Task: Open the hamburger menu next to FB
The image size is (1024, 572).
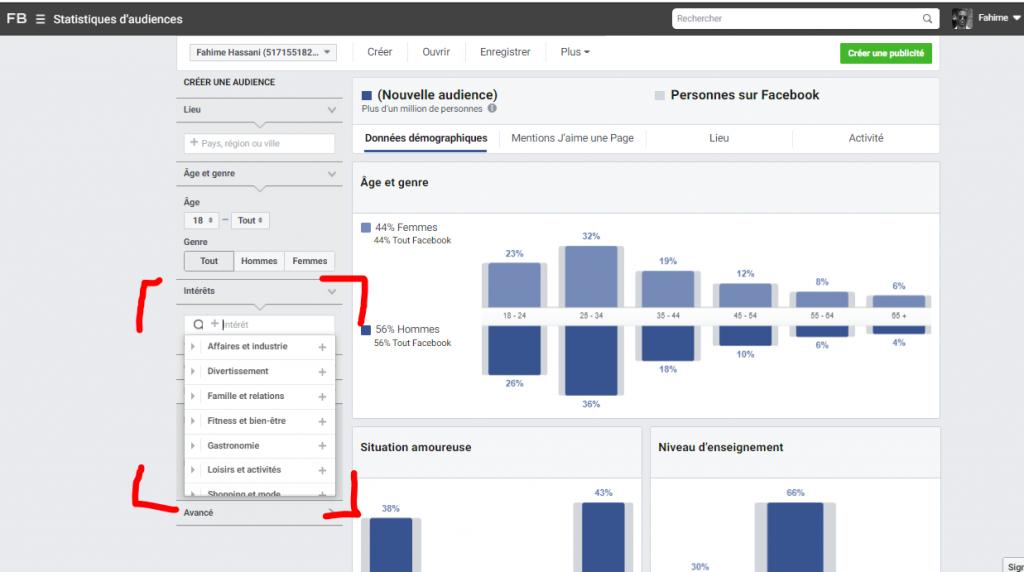Action: click(40, 19)
